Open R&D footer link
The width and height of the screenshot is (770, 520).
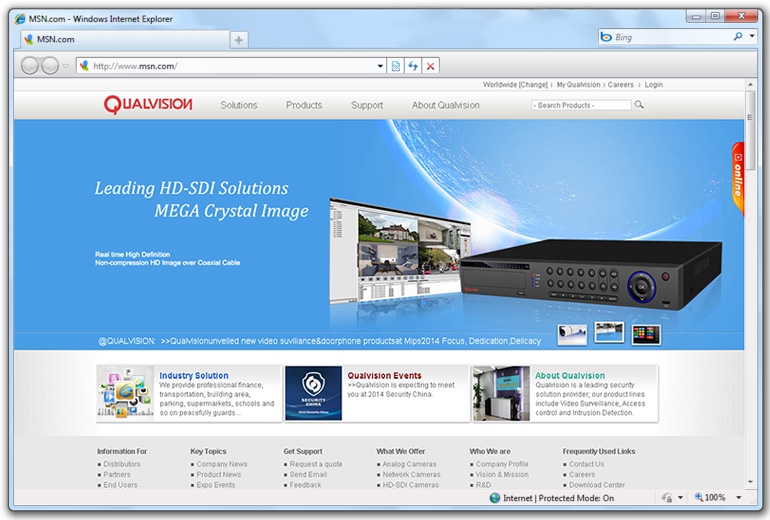(x=483, y=485)
